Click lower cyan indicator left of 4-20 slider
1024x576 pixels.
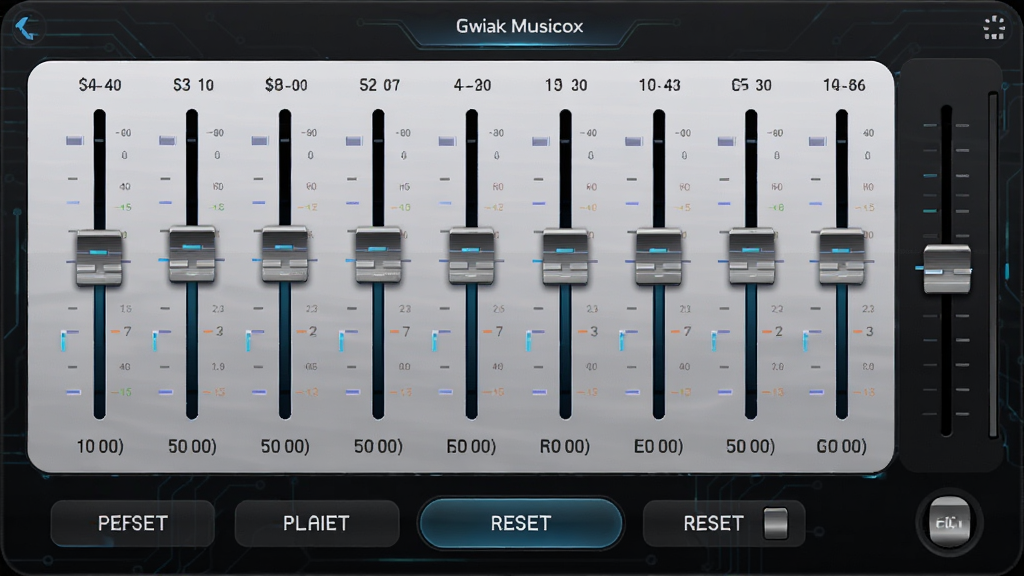[435, 341]
